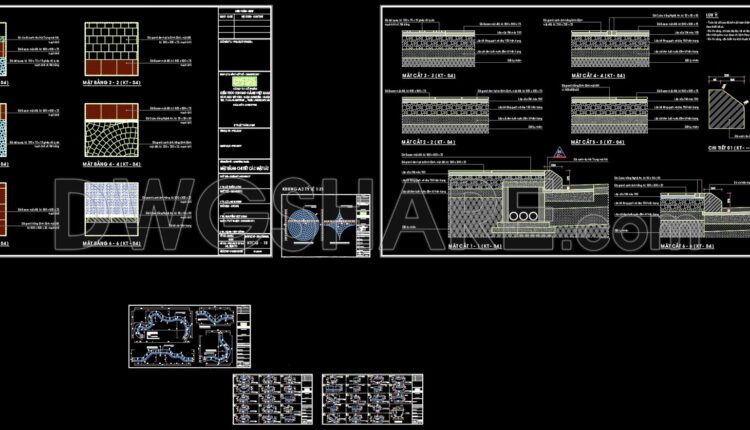Click the 'MẶT BẰNG 2 - 2 ( KT - 04 )' label
Image resolution: width=750 pixels, height=430 pixels.
click(x=112, y=83)
